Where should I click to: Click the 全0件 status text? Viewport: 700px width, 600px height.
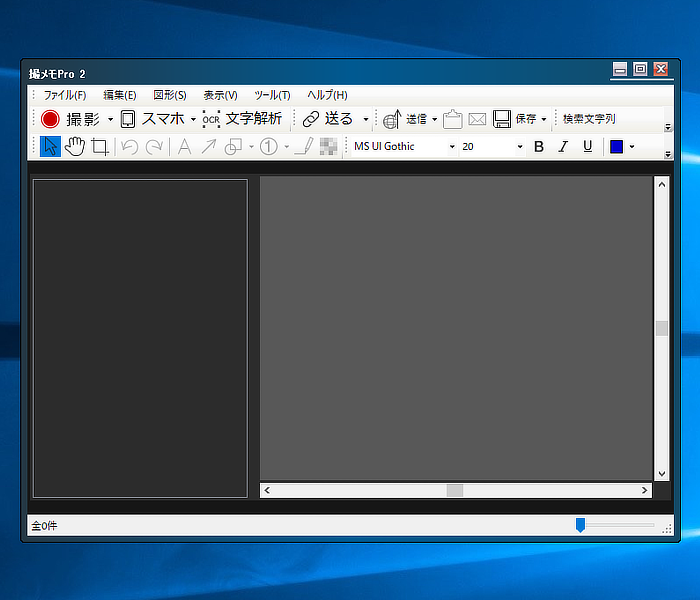click(x=44, y=526)
